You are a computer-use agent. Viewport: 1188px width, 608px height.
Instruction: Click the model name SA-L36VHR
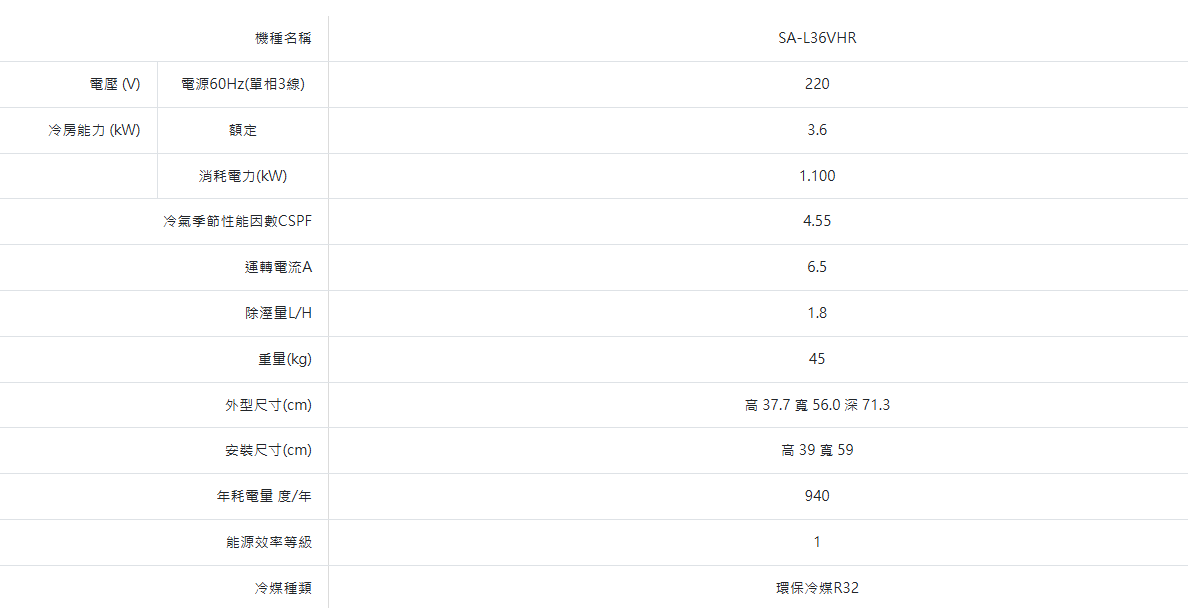tap(817, 39)
